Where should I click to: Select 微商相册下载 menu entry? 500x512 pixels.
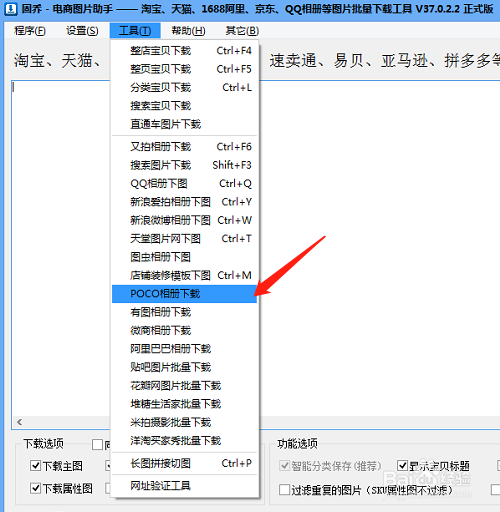pos(184,330)
